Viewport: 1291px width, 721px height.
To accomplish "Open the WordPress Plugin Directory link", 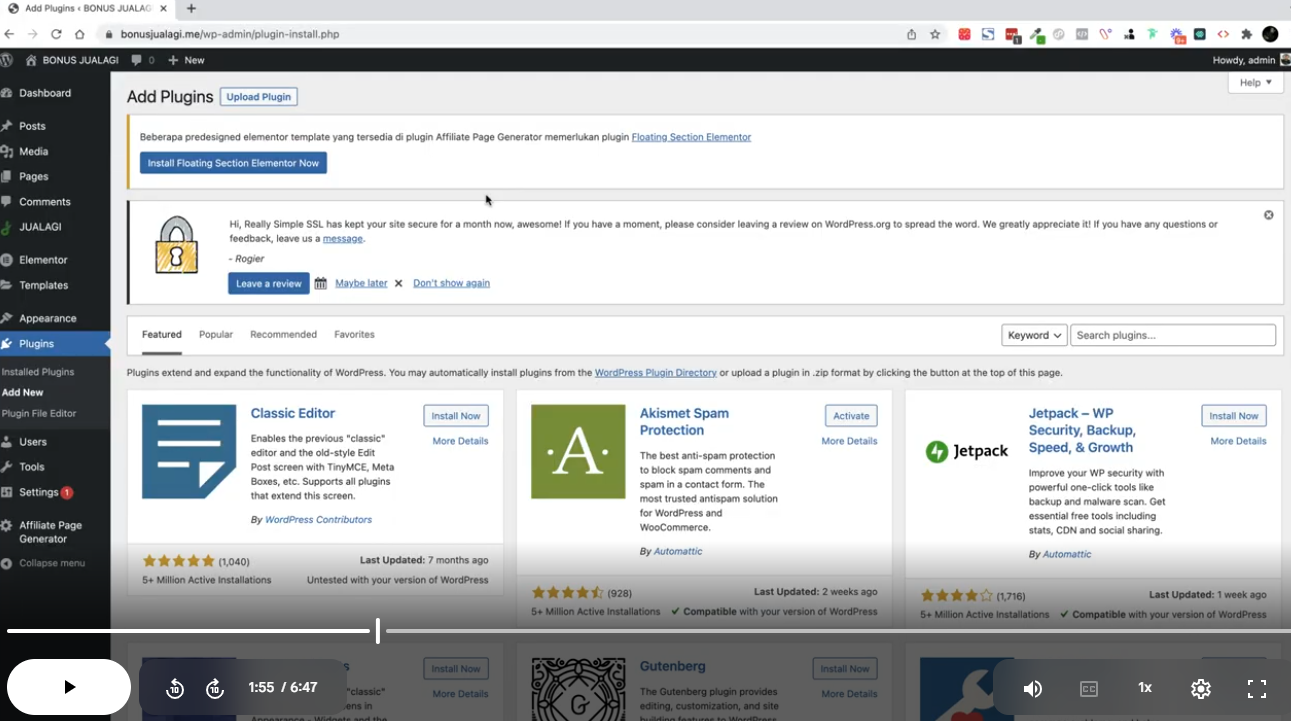I will (655, 373).
